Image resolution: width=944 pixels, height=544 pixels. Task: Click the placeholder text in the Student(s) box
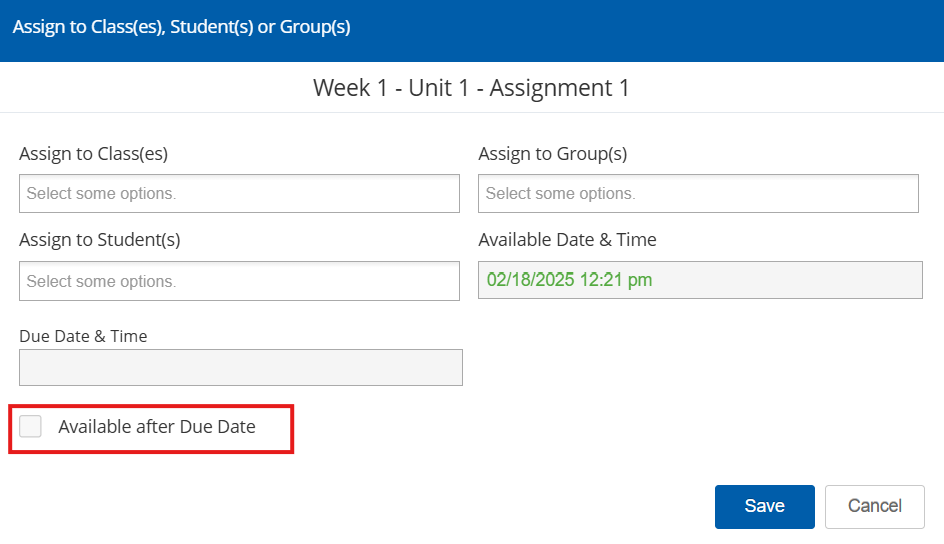(101, 281)
